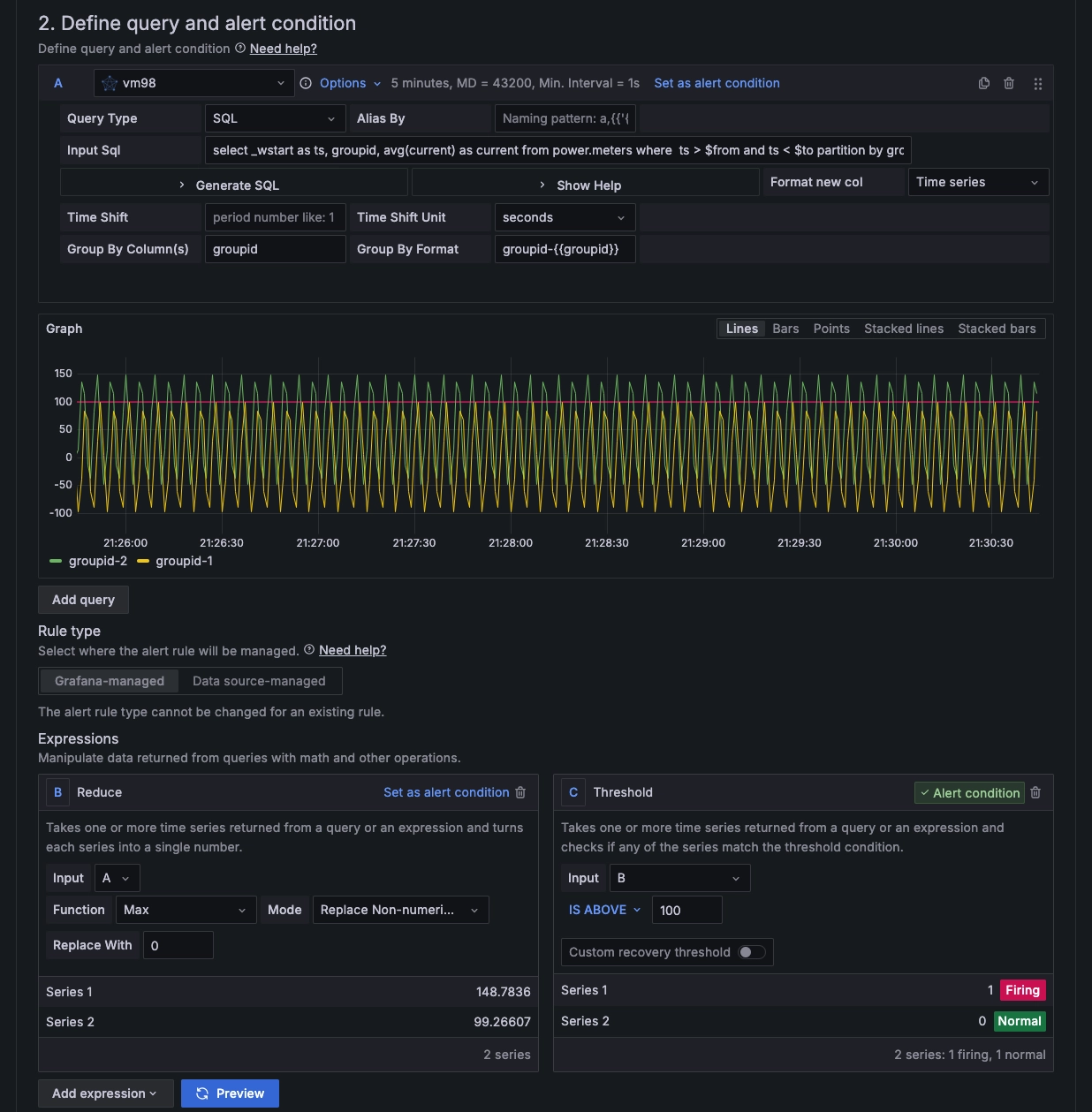This screenshot has width=1092, height=1112.
Task: Expand the Generate SQL section
Action: coord(233,185)
